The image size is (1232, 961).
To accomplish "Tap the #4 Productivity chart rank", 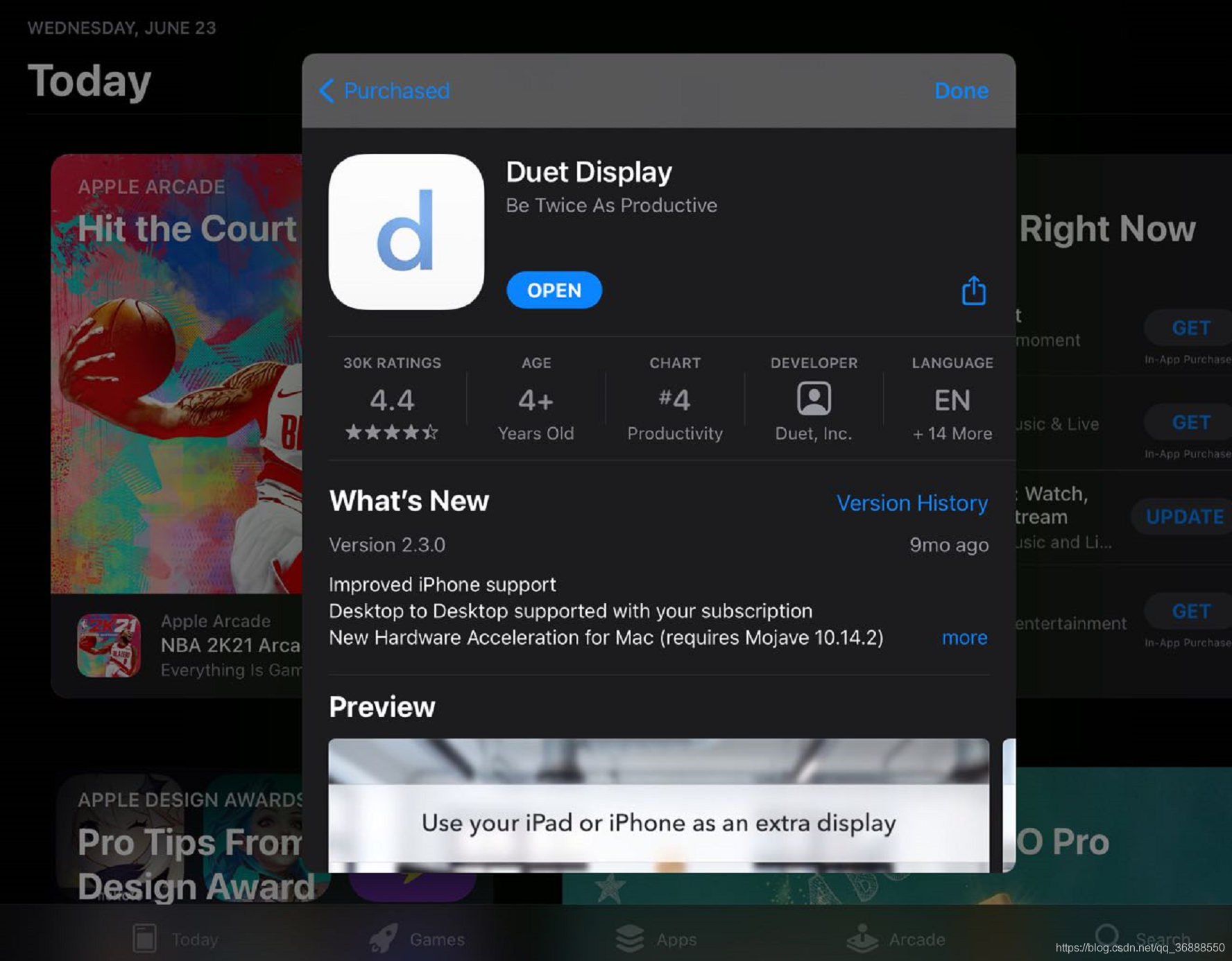I will (x=674, y=399).
